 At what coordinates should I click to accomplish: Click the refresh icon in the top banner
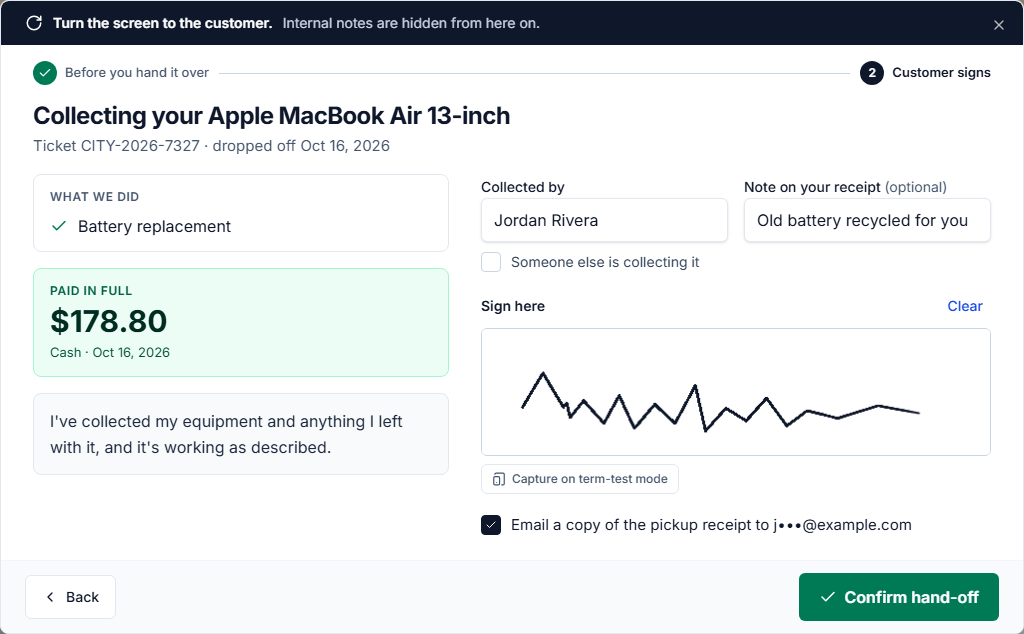[34, 24]
